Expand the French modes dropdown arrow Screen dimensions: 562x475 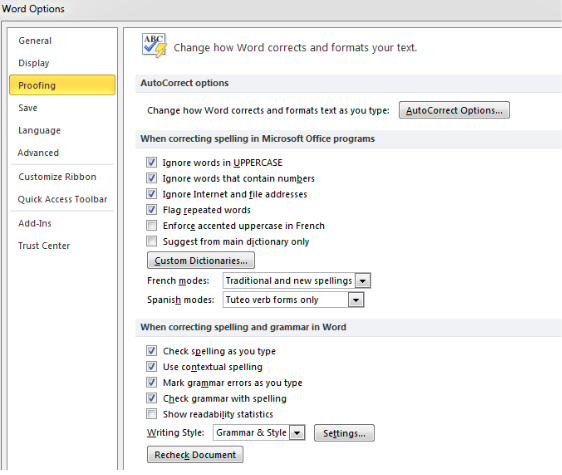(x=362, y=281)
